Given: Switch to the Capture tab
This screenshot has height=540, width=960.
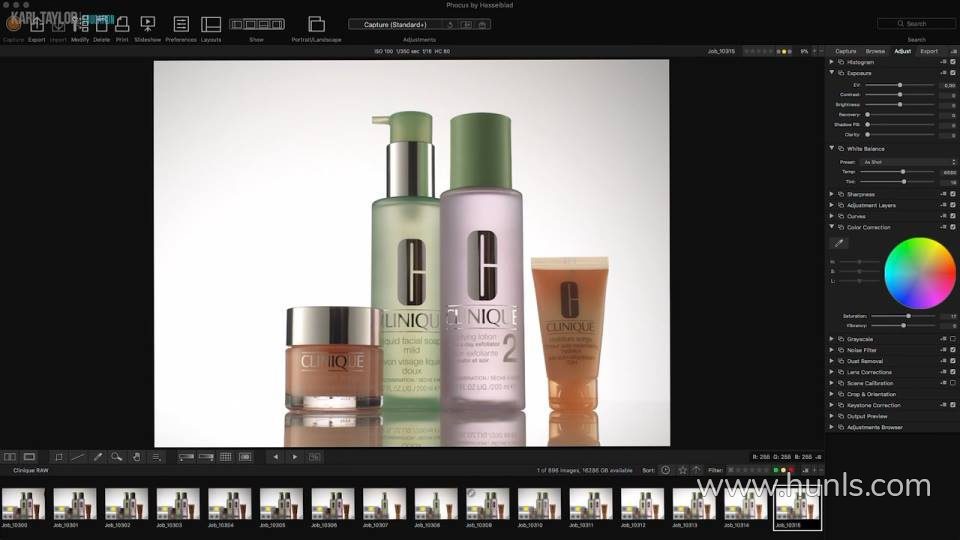Looking at the screenshot, I should tap(846, 51).
